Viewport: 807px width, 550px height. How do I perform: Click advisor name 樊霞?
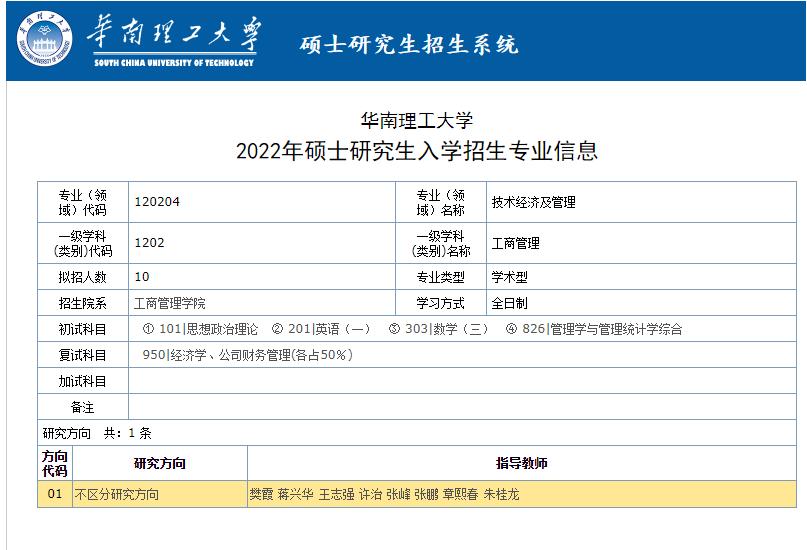261,494
